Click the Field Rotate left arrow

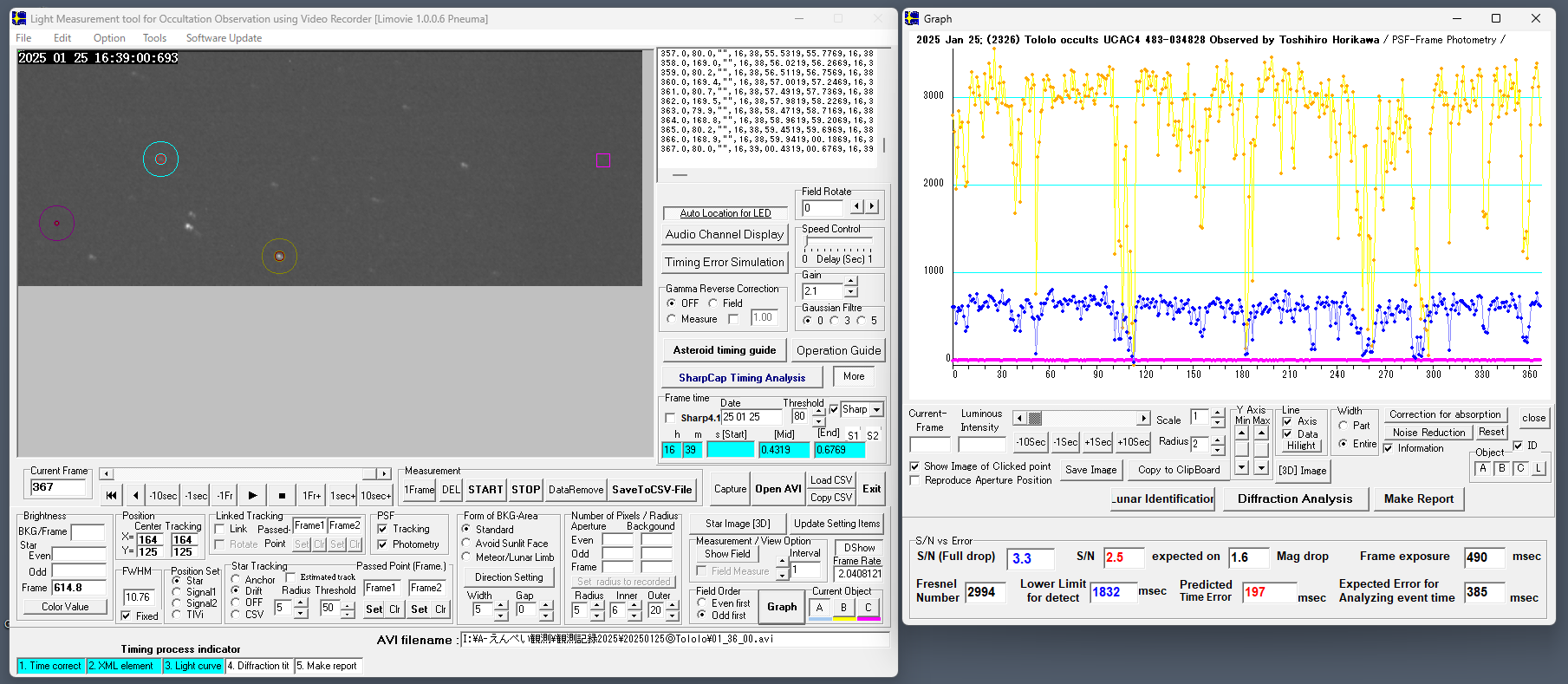coord(856,206)
